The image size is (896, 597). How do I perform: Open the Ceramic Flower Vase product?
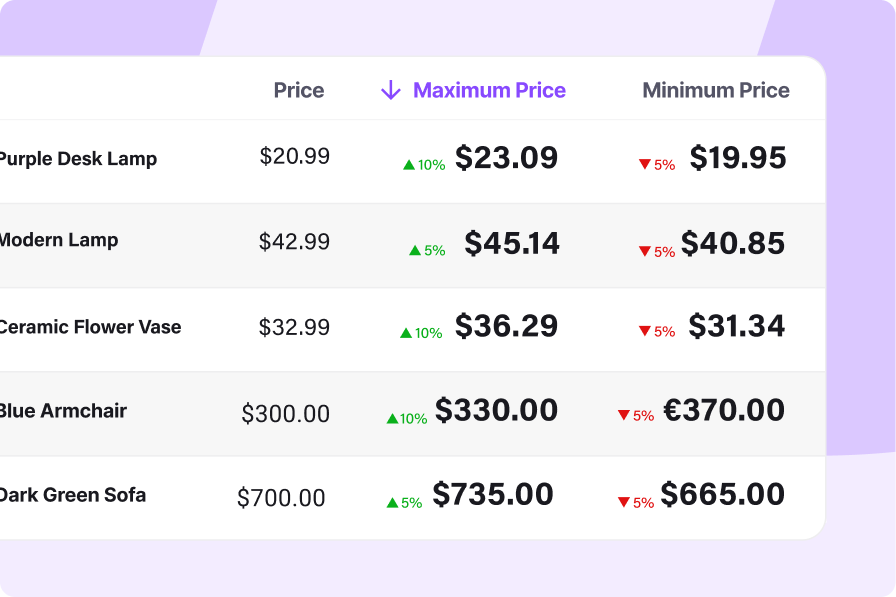tap(90, 327)
